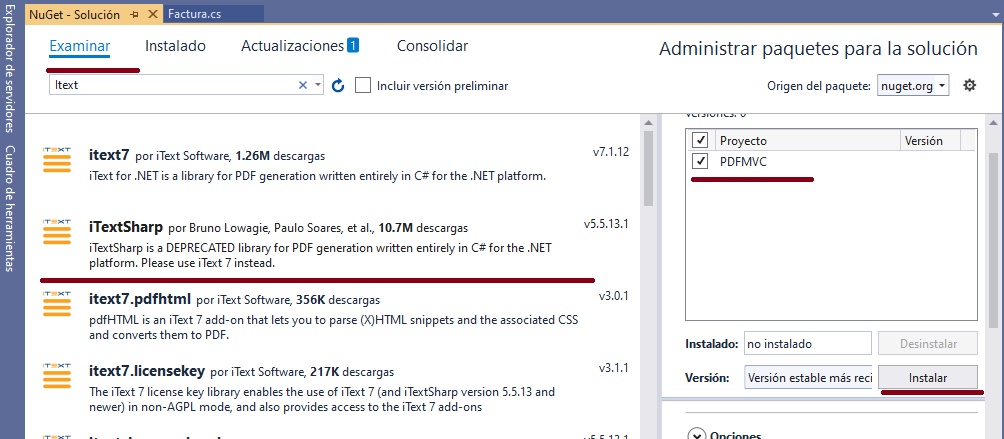Switch to the Examinar tab

[x=79, y=46]
